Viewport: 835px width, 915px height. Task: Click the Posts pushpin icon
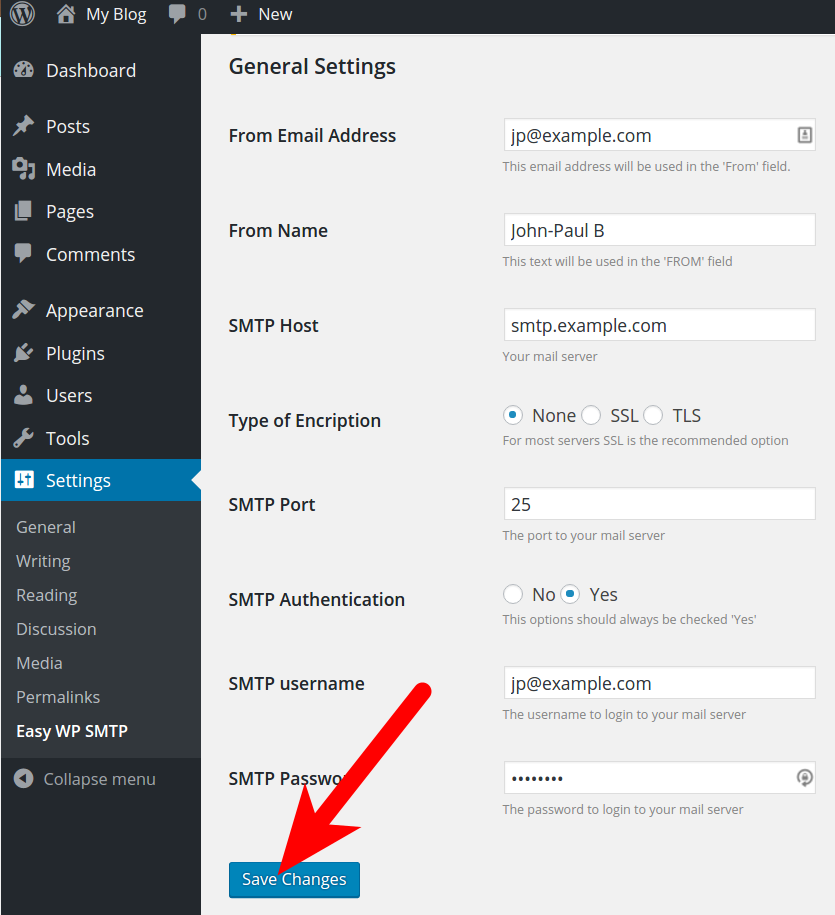(24, 126)
